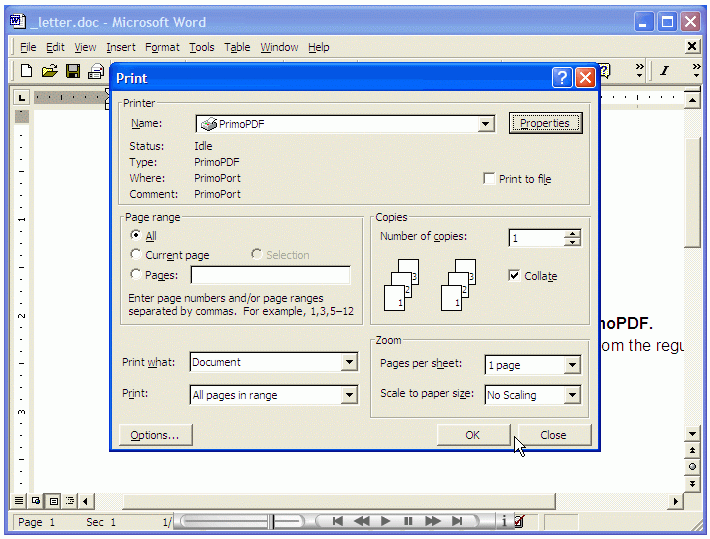Click the horizontal scrollbar right arrow
710x539 pixels.
675,501
